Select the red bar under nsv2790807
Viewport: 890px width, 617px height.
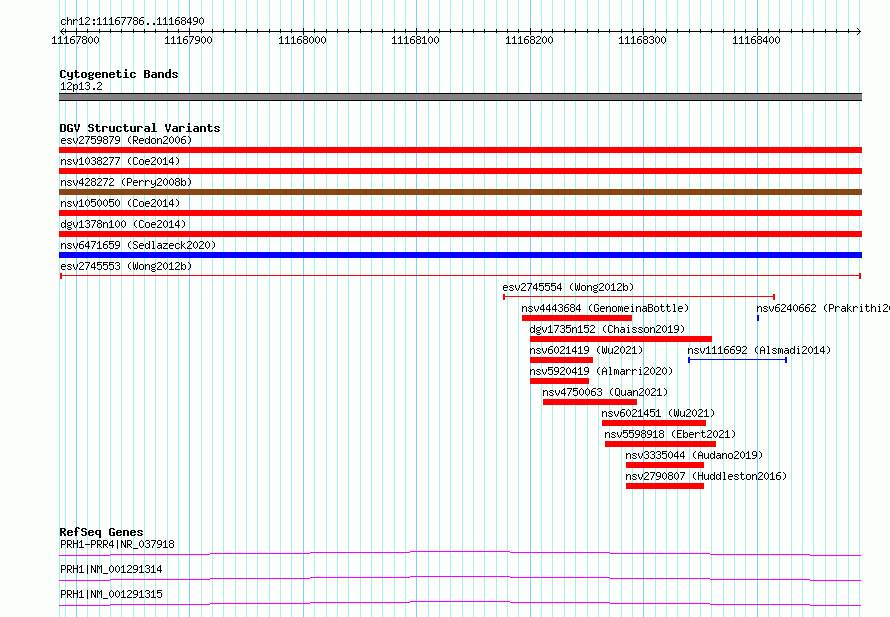click(665, 486)
